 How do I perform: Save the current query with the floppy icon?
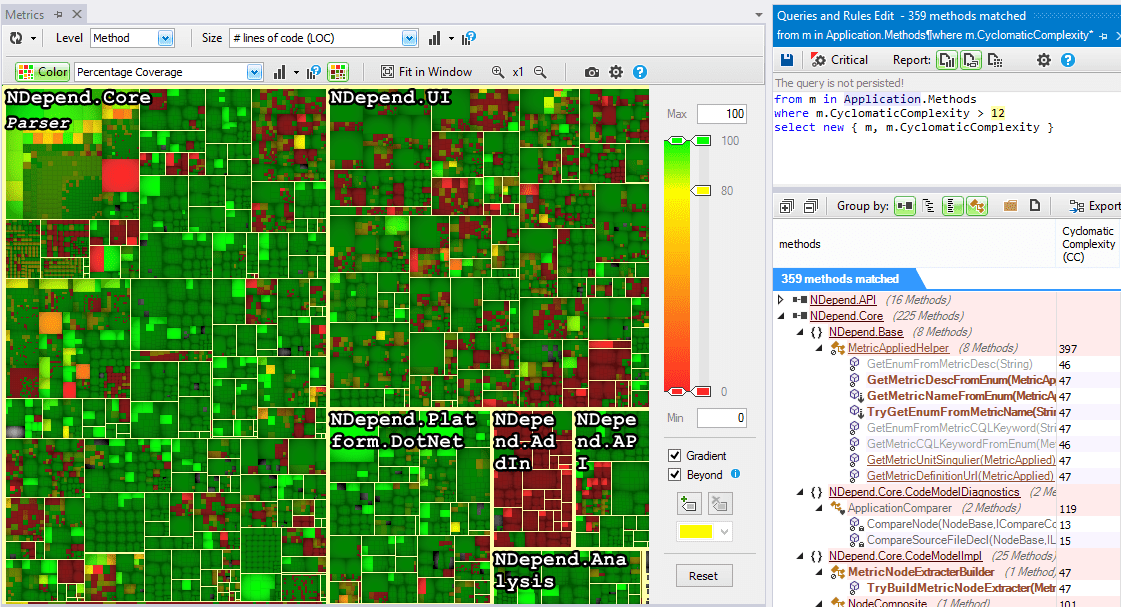coord(787,59)
